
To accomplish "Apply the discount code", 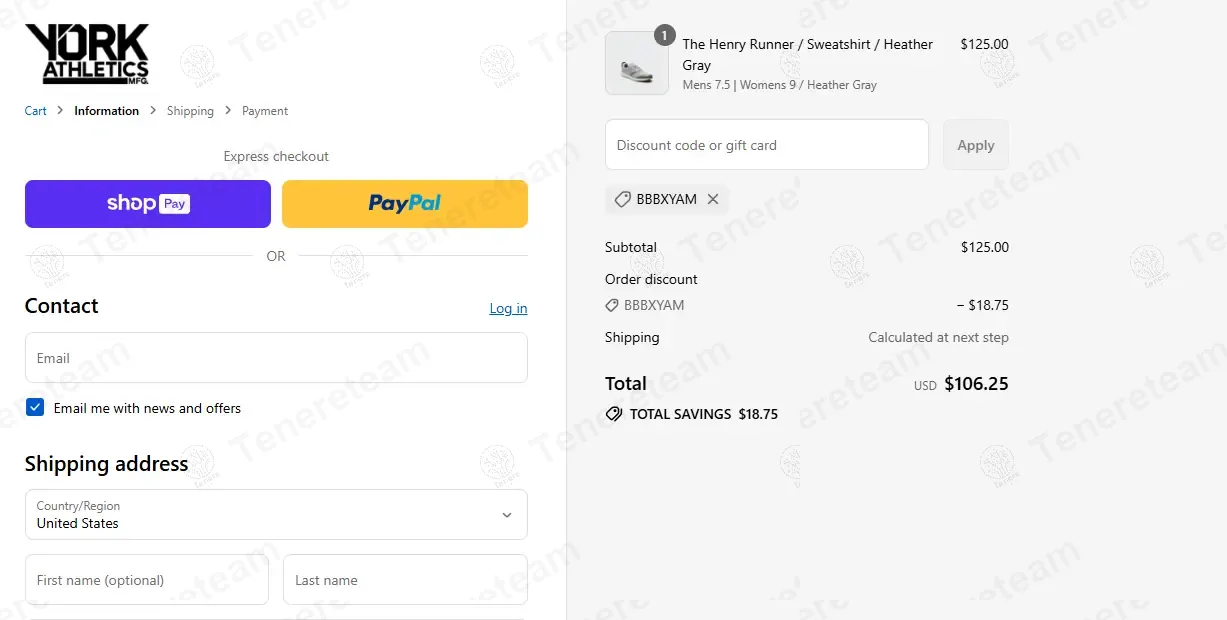I will (976, 145).
